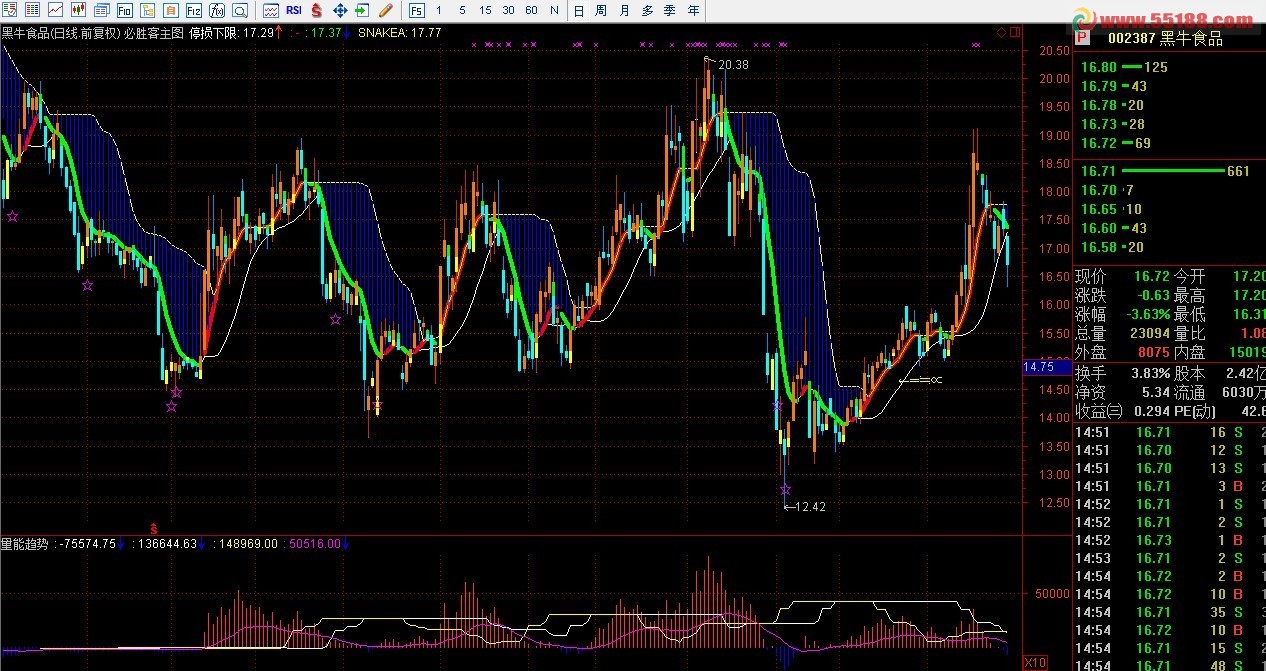Open the candlestick chart icon
Screen dimensions: 1266x671
pyautogui.click(x=78, y=10)
